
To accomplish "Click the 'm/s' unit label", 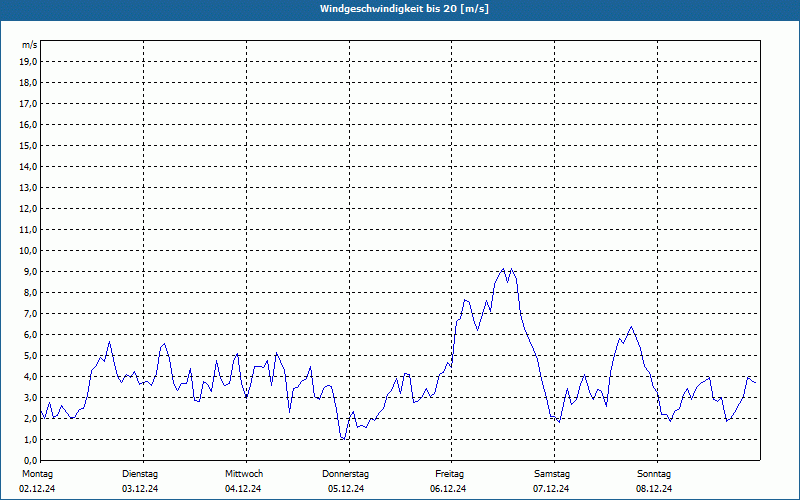I will [x=30, y=45].
